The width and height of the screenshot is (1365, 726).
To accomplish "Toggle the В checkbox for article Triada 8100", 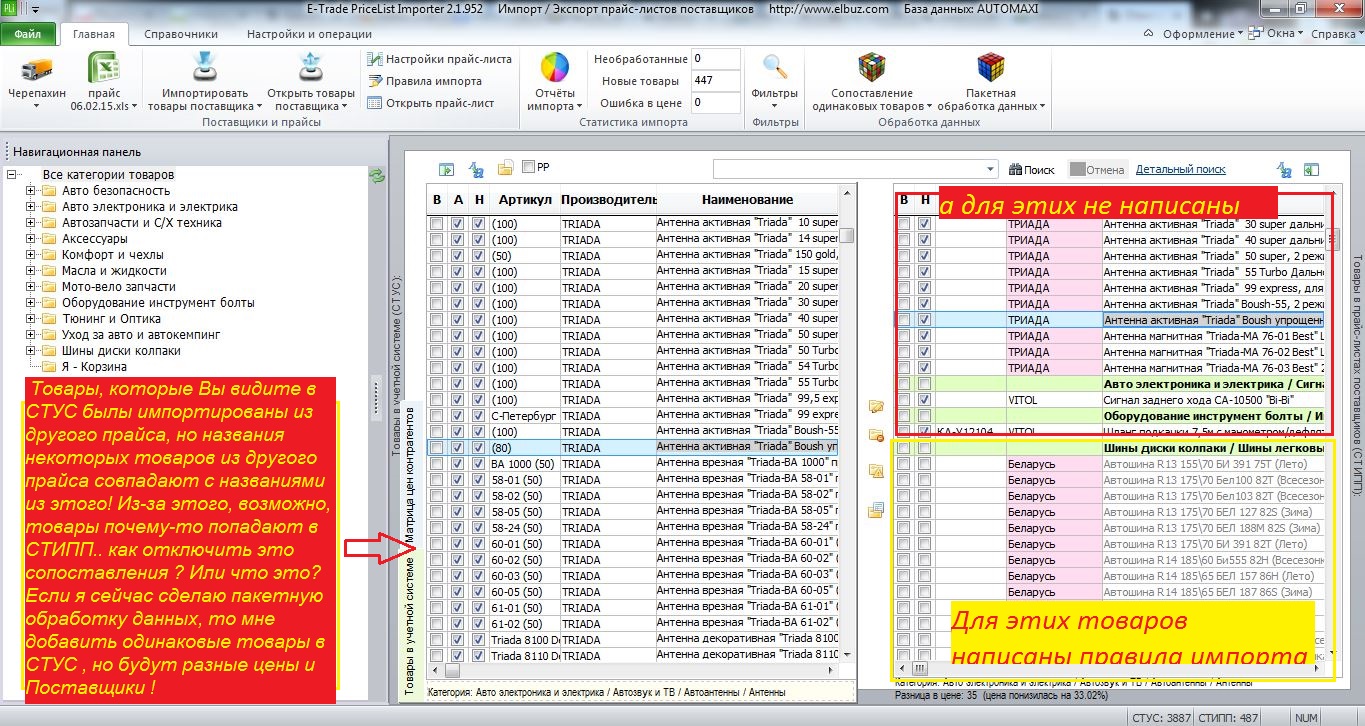I will (436, 640).
